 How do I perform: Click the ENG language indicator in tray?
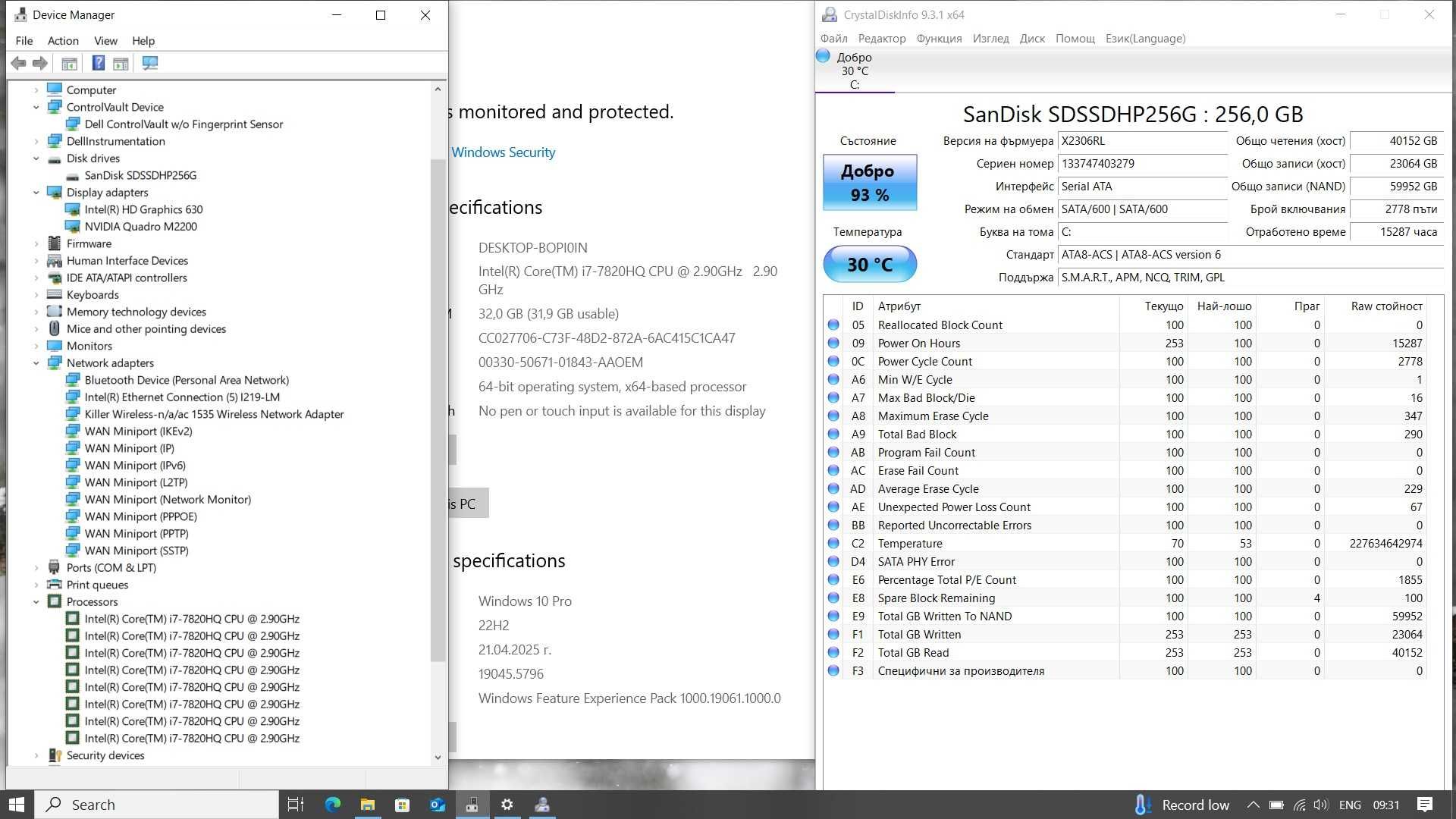tap(1350, 805)
